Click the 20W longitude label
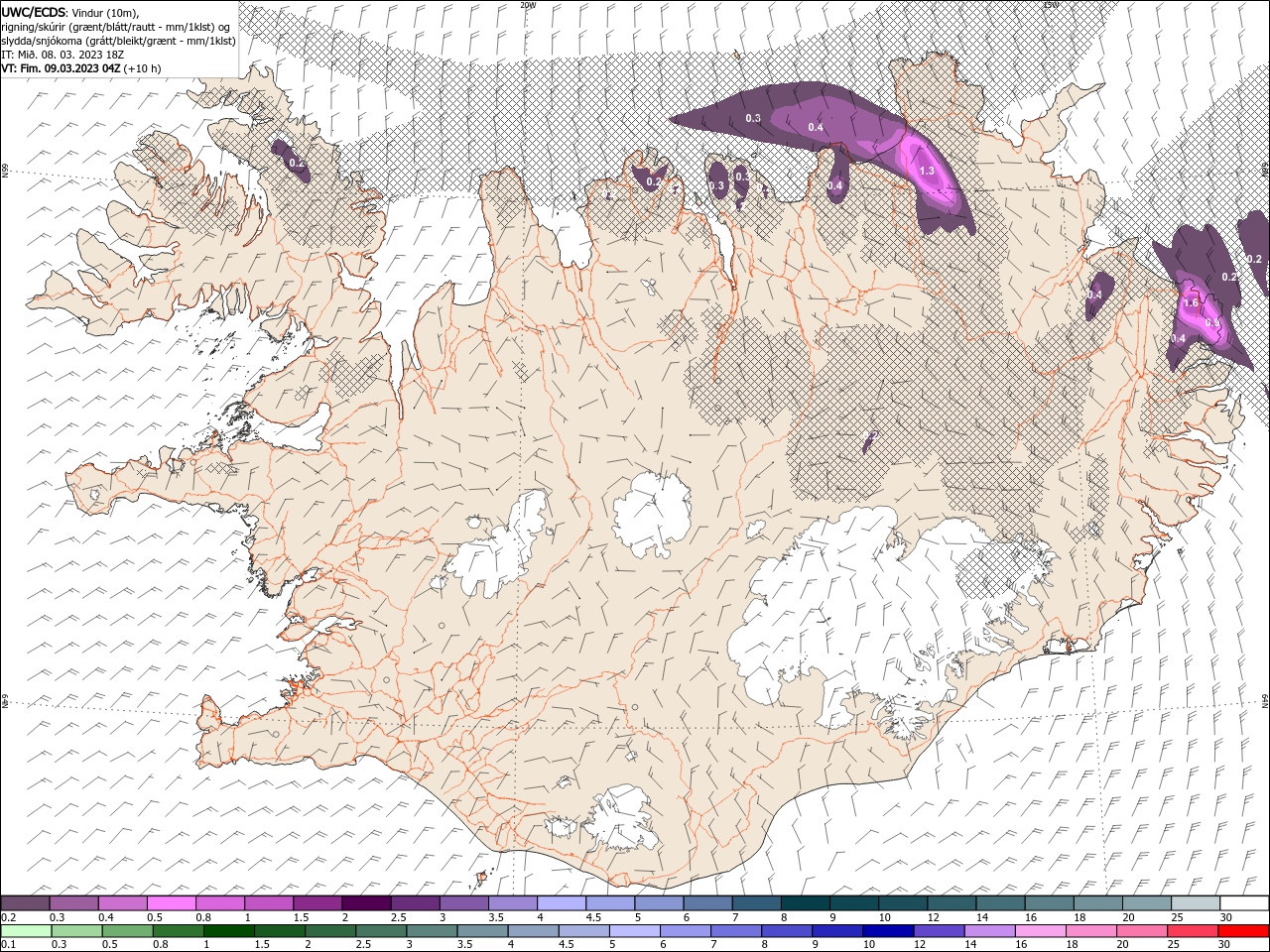 (x=528, y=5)
